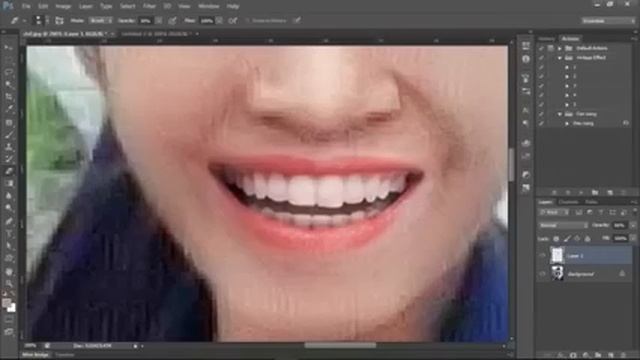Open the eraser Mode dropdown
Screen dimensions: 640x360
100,20
